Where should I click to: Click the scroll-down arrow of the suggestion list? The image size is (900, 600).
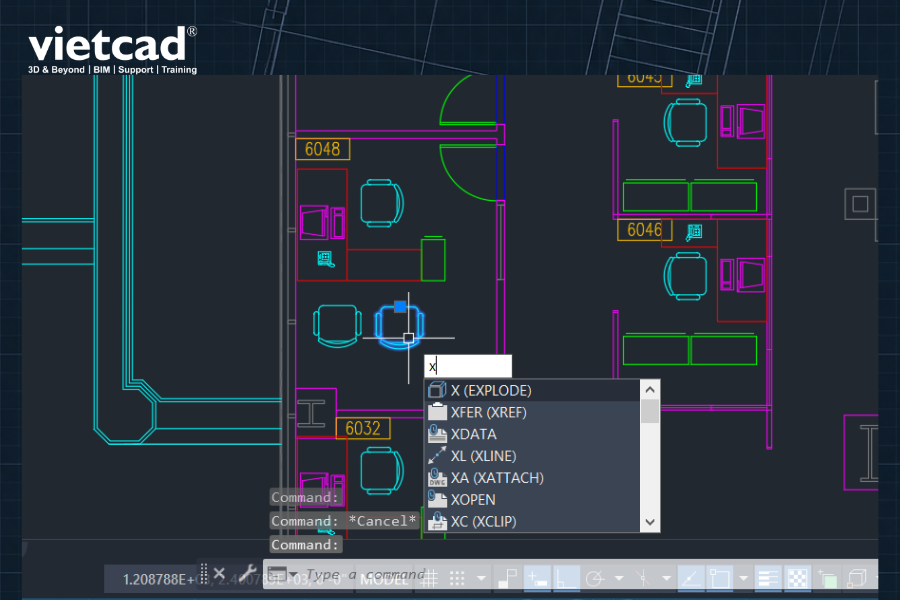[650, 522]
